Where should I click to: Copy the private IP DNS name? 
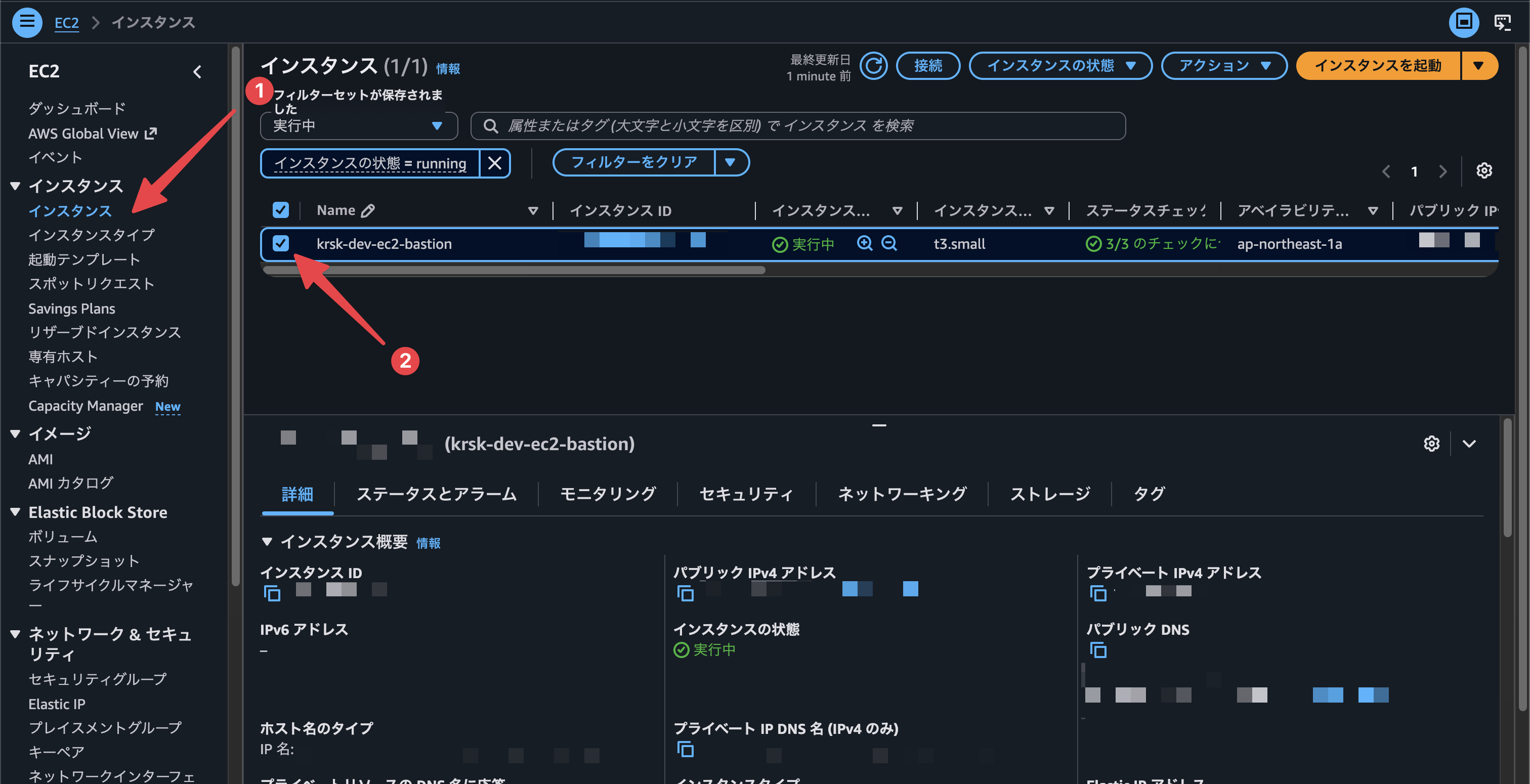(685, 749)
